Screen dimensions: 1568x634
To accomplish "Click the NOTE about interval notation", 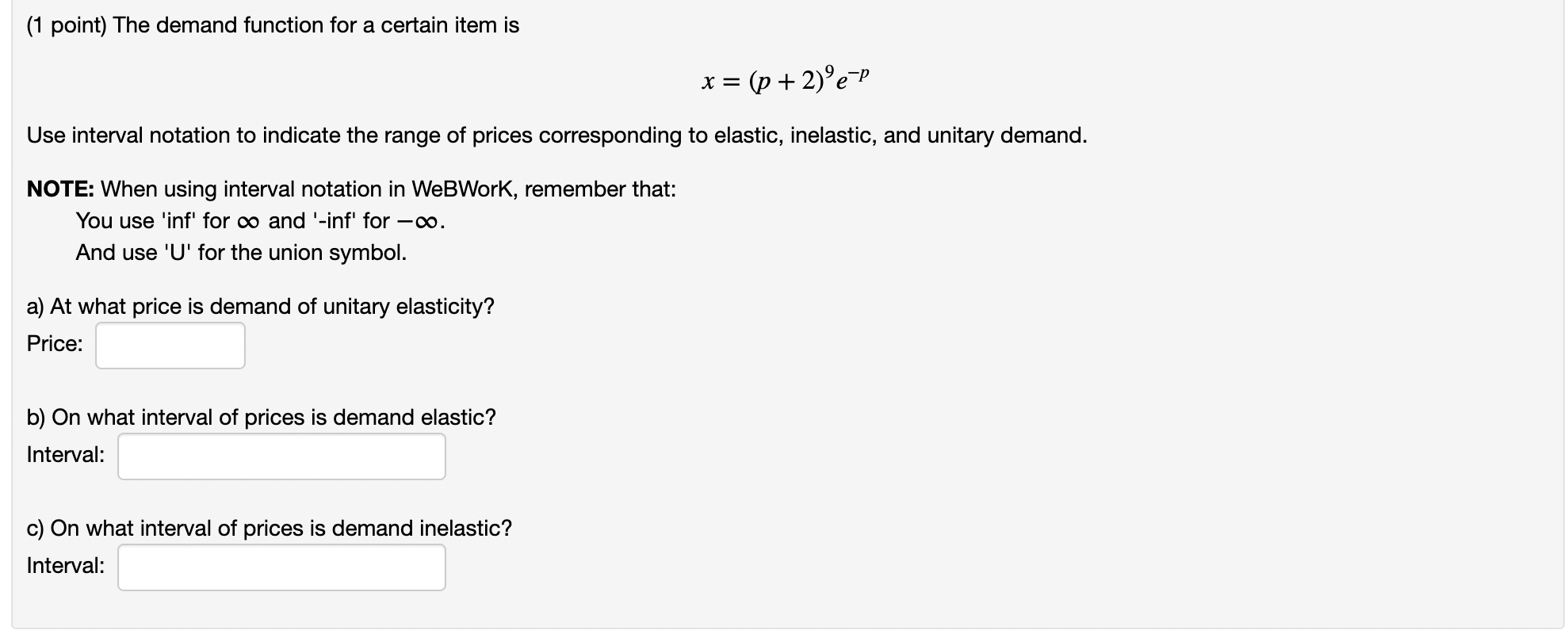I will click(349, 189).
